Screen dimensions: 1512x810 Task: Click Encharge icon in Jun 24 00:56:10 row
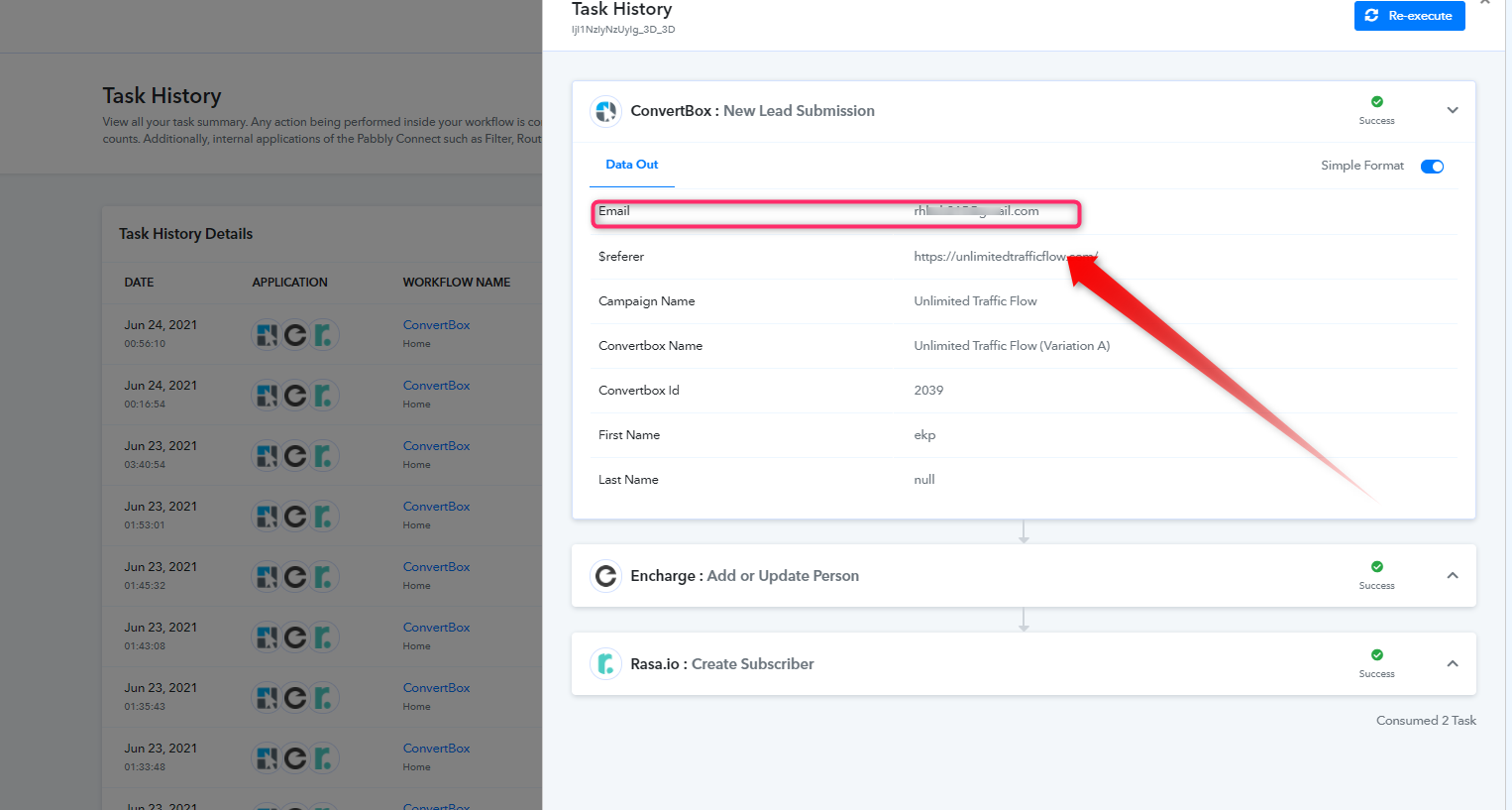[x=295, y=335]
